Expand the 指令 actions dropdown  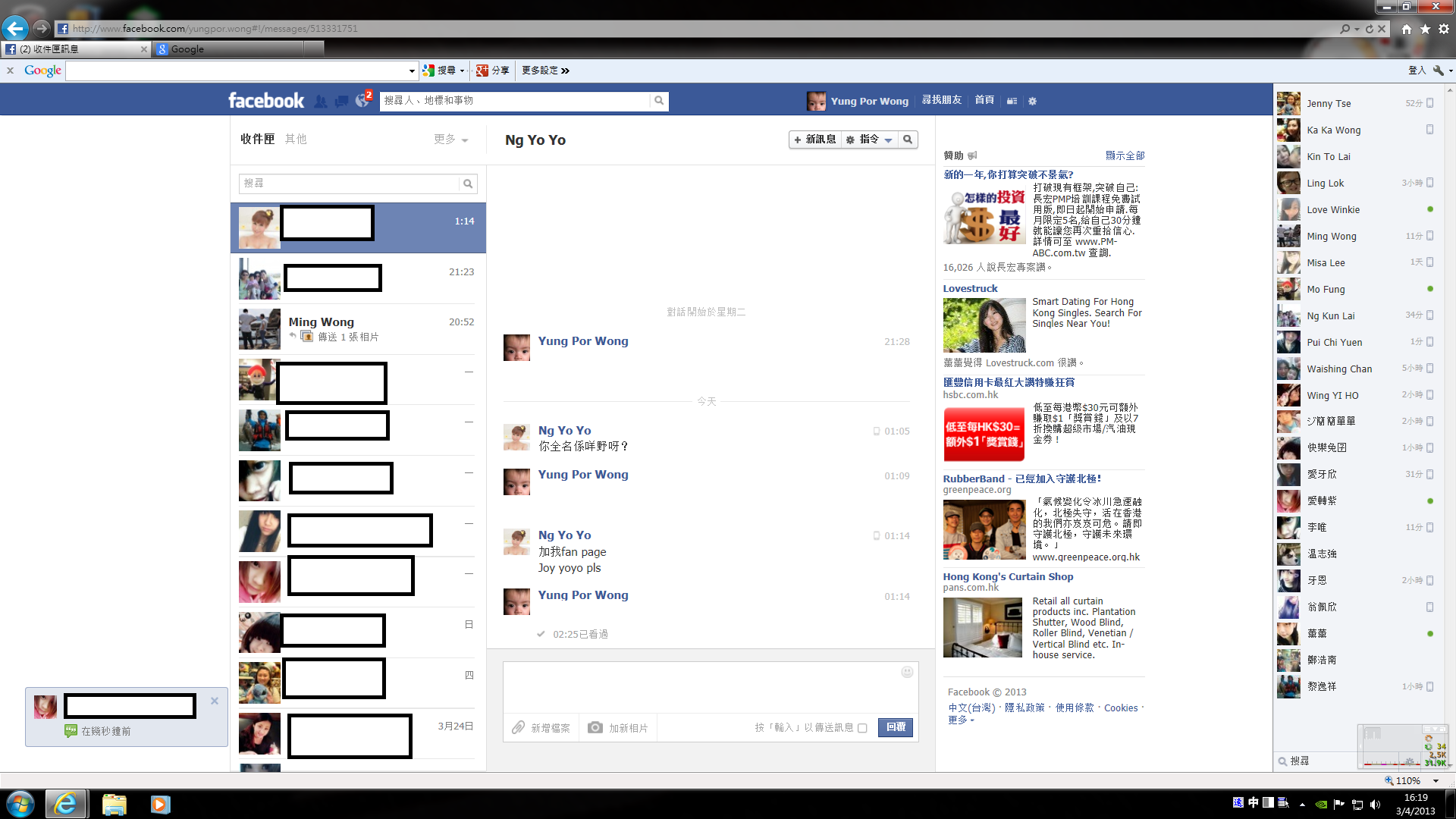tap(870, 140)
